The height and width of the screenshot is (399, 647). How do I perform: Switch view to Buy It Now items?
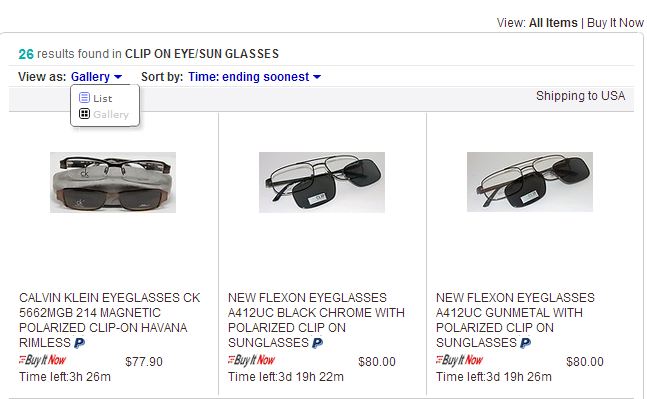click(x=615, y=23)
